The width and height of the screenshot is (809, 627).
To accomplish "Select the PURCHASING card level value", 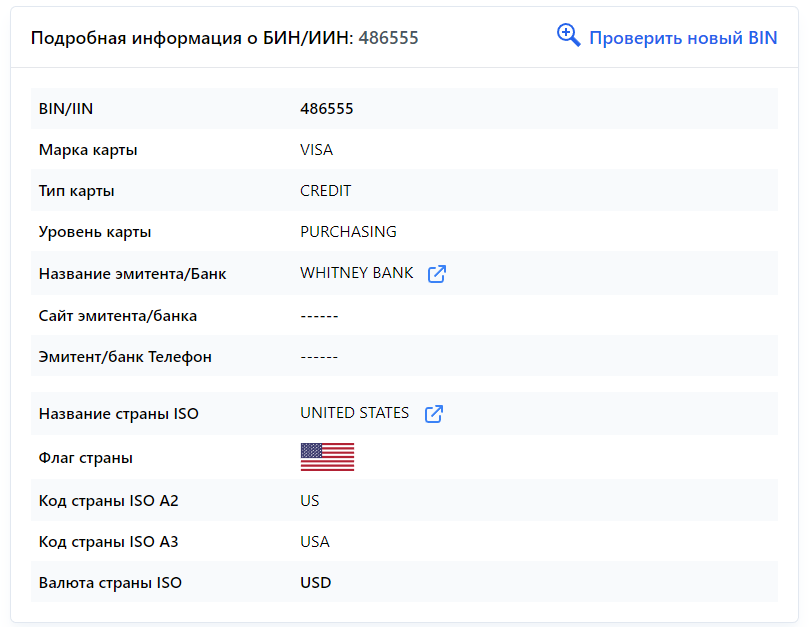I will pos(348,232).
